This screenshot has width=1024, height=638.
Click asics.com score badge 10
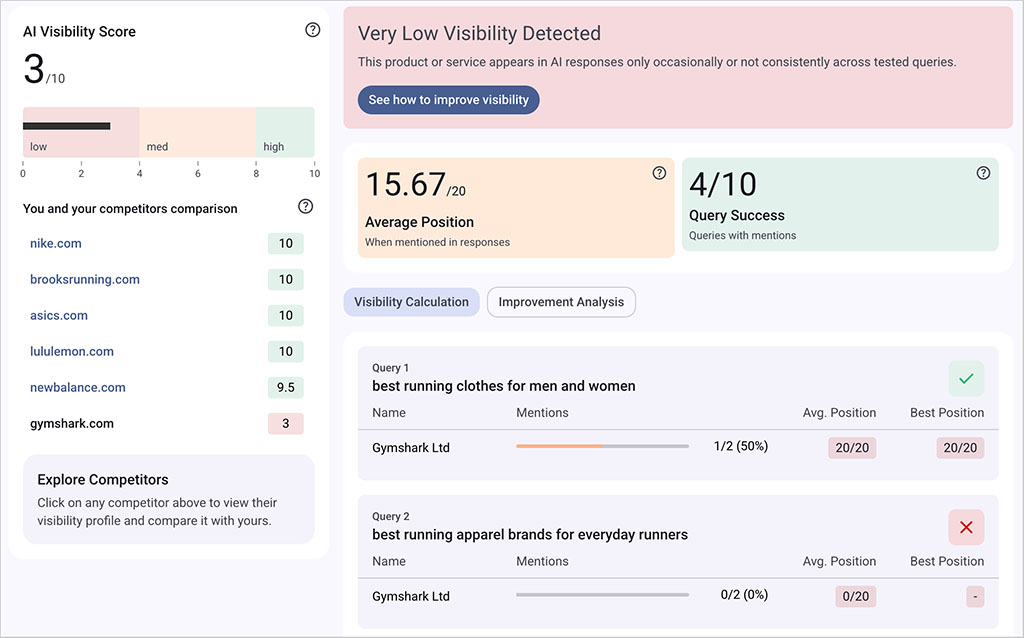point(285,315)
